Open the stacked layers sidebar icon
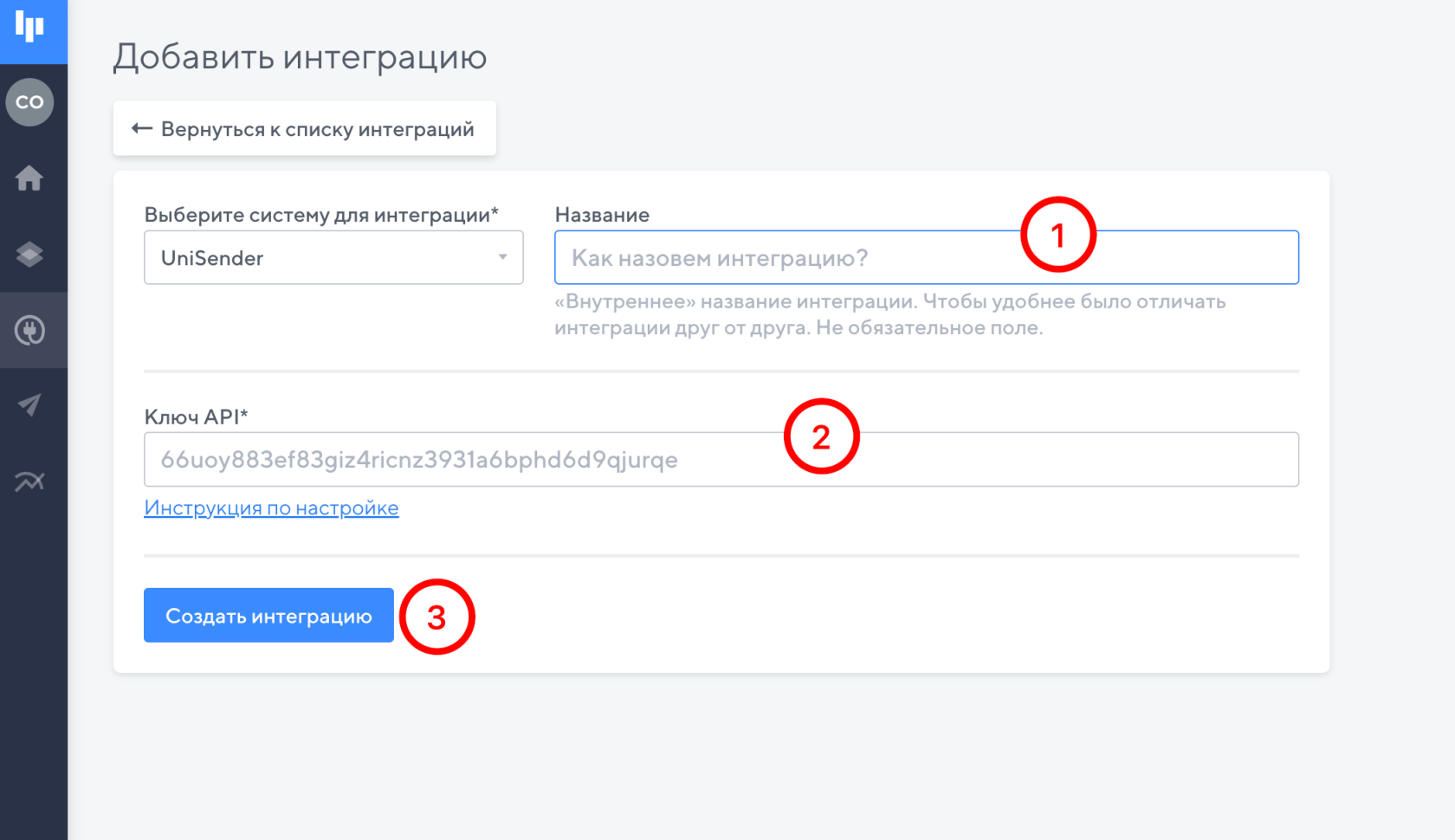The width and height of the screenshot is (1455, 840). click(x=30, y=255)
